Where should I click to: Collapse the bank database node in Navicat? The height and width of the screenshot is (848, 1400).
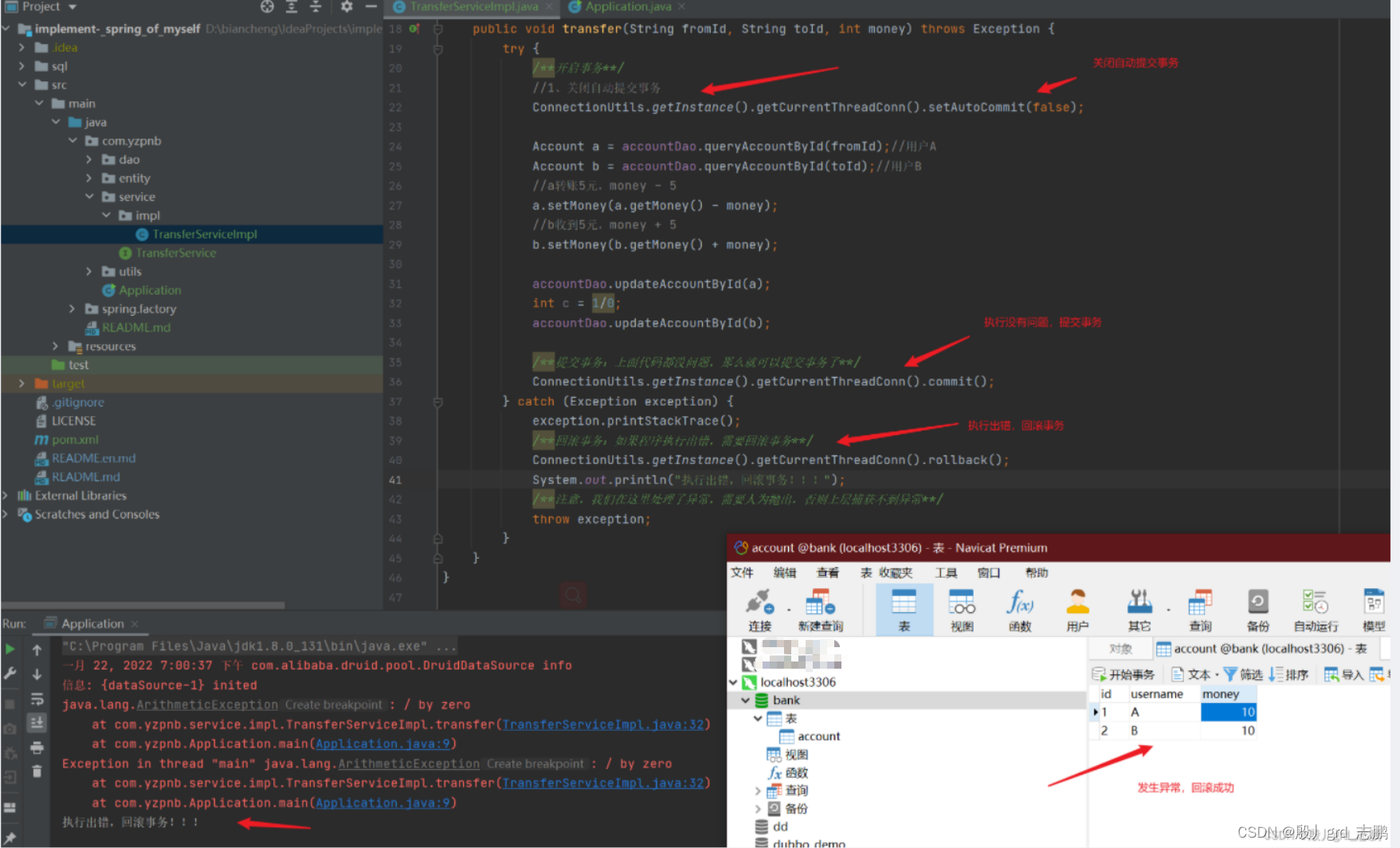746,701
